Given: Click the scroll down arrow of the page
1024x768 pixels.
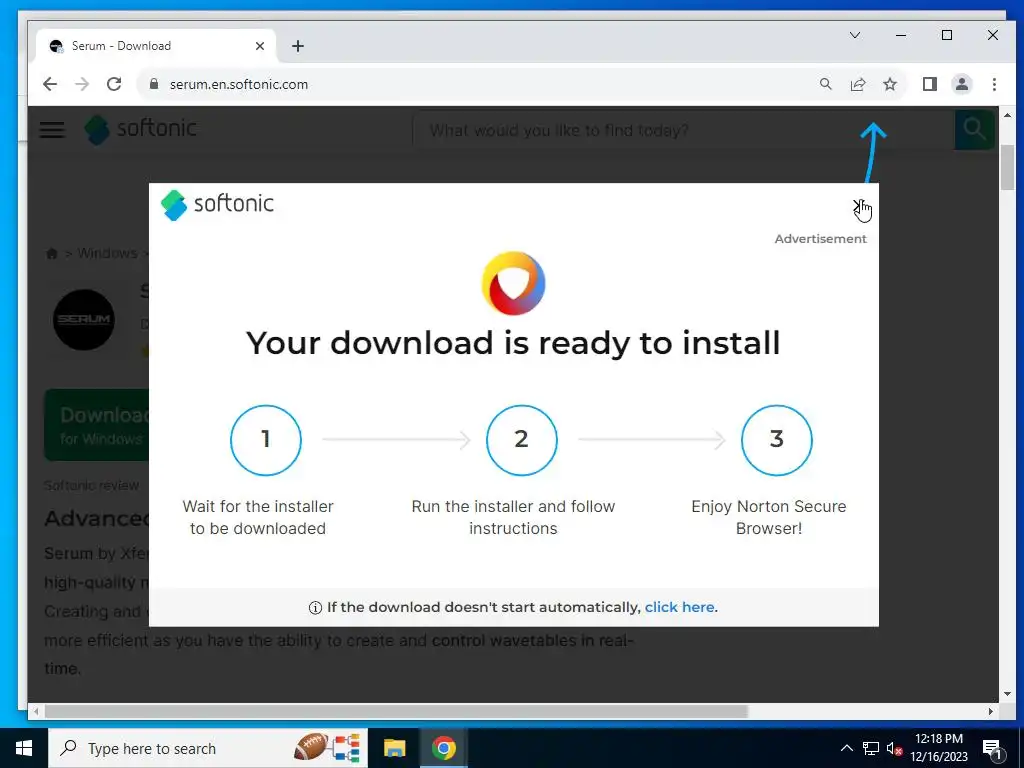Looking at the screenshot, I should point(1007,694).
